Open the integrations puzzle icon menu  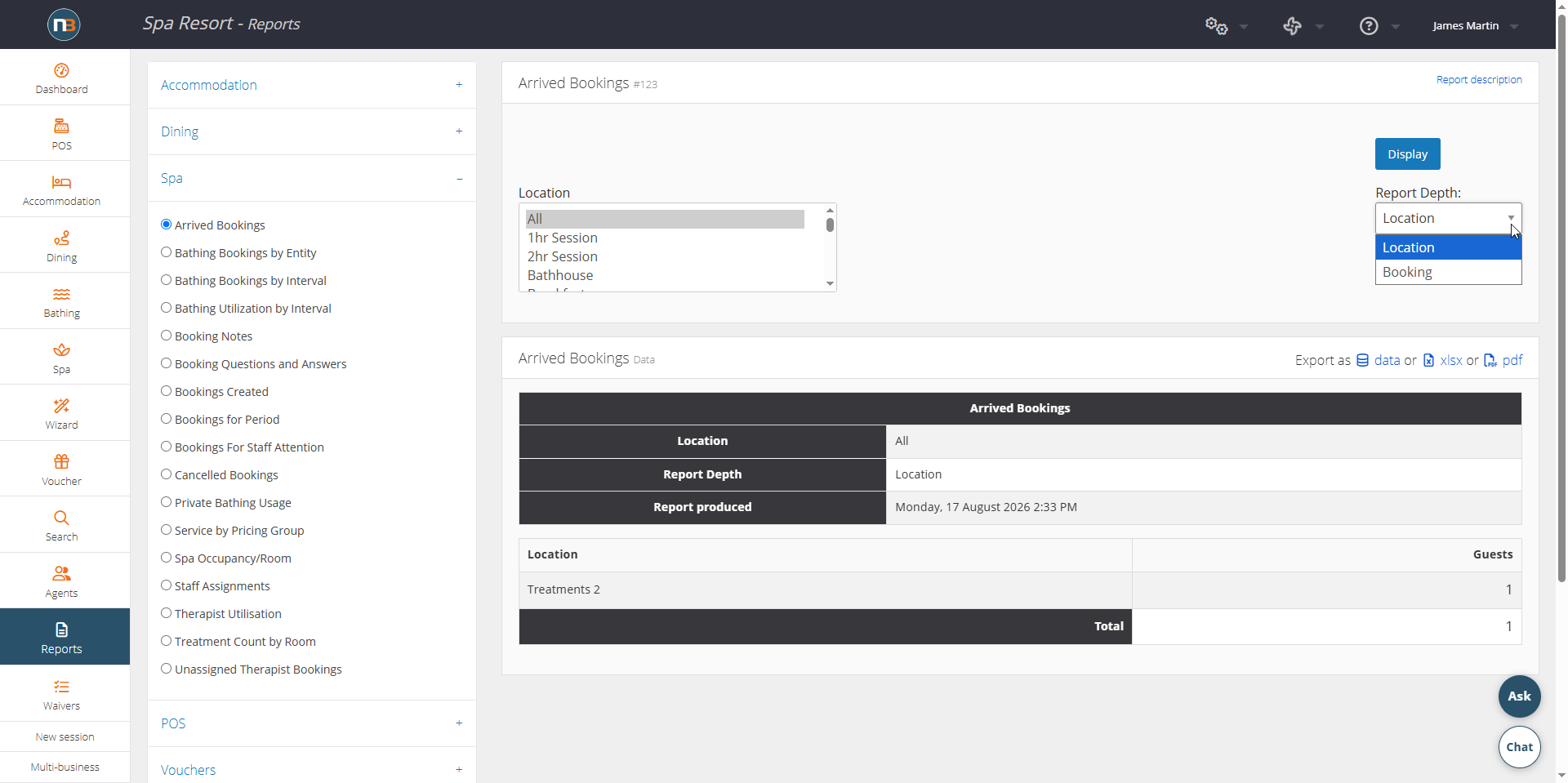[1292, 26]
